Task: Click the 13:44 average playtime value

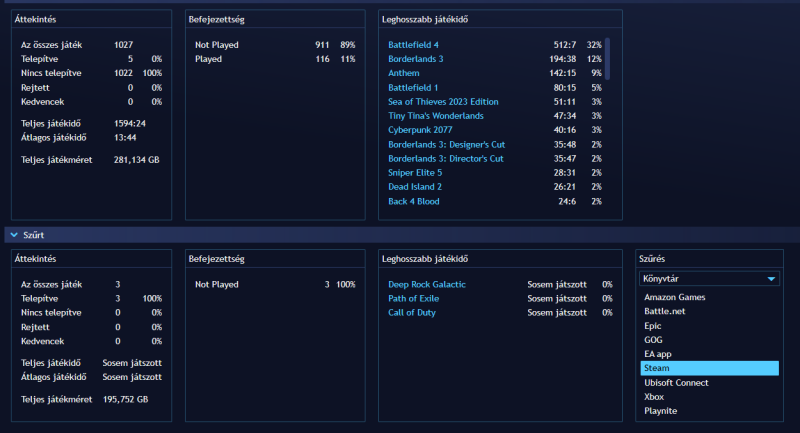Action: [x=125, y=138]
